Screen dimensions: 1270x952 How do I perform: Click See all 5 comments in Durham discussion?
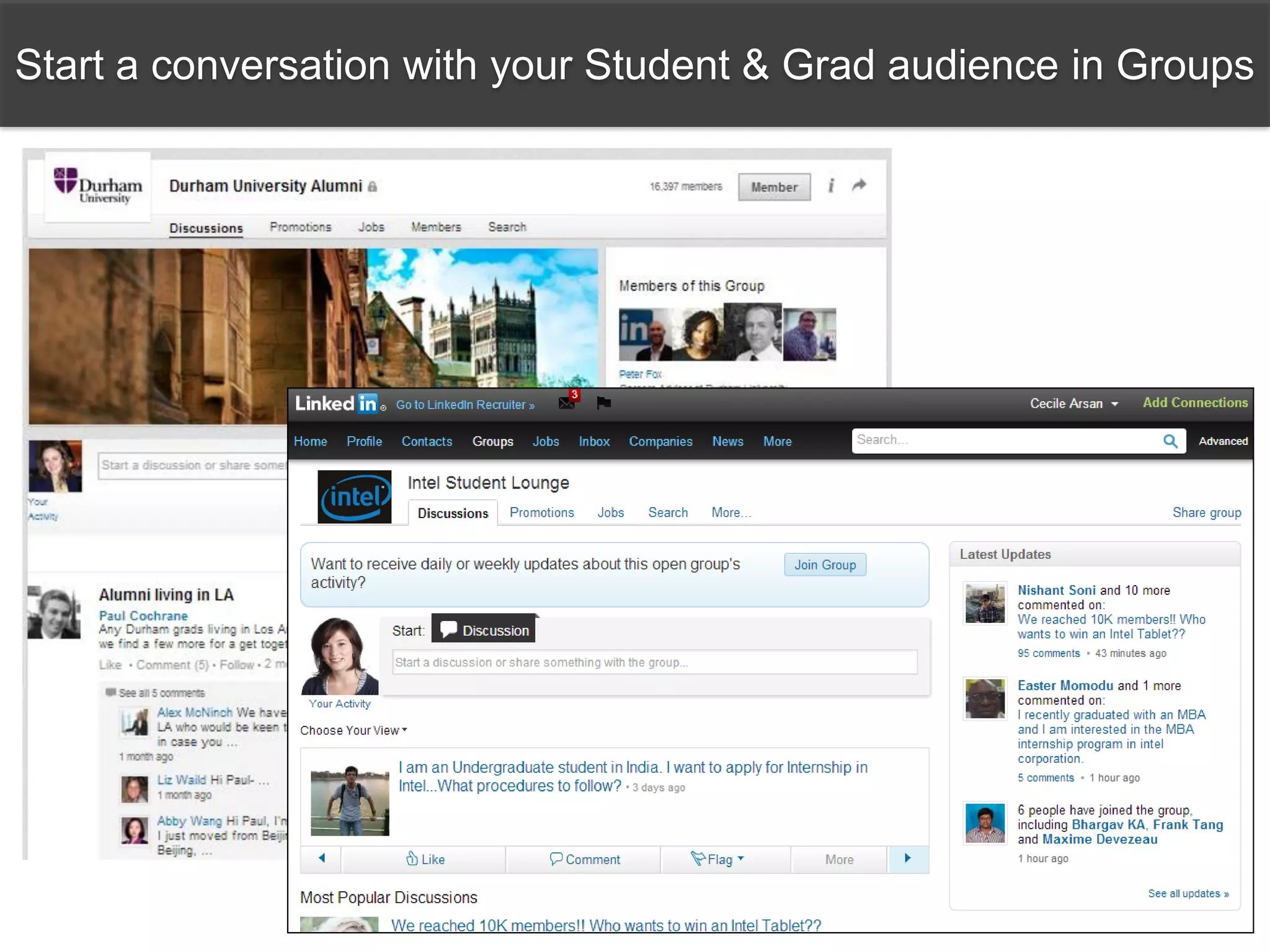tap(161, 693)
